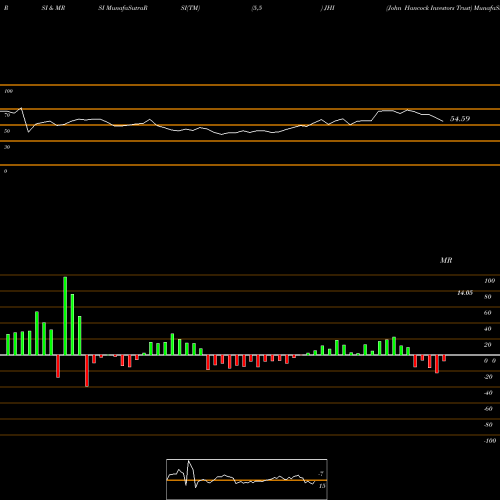500x500 pixels.
Task: Click the -60 label on the MR axis
Action: point(488,409)
